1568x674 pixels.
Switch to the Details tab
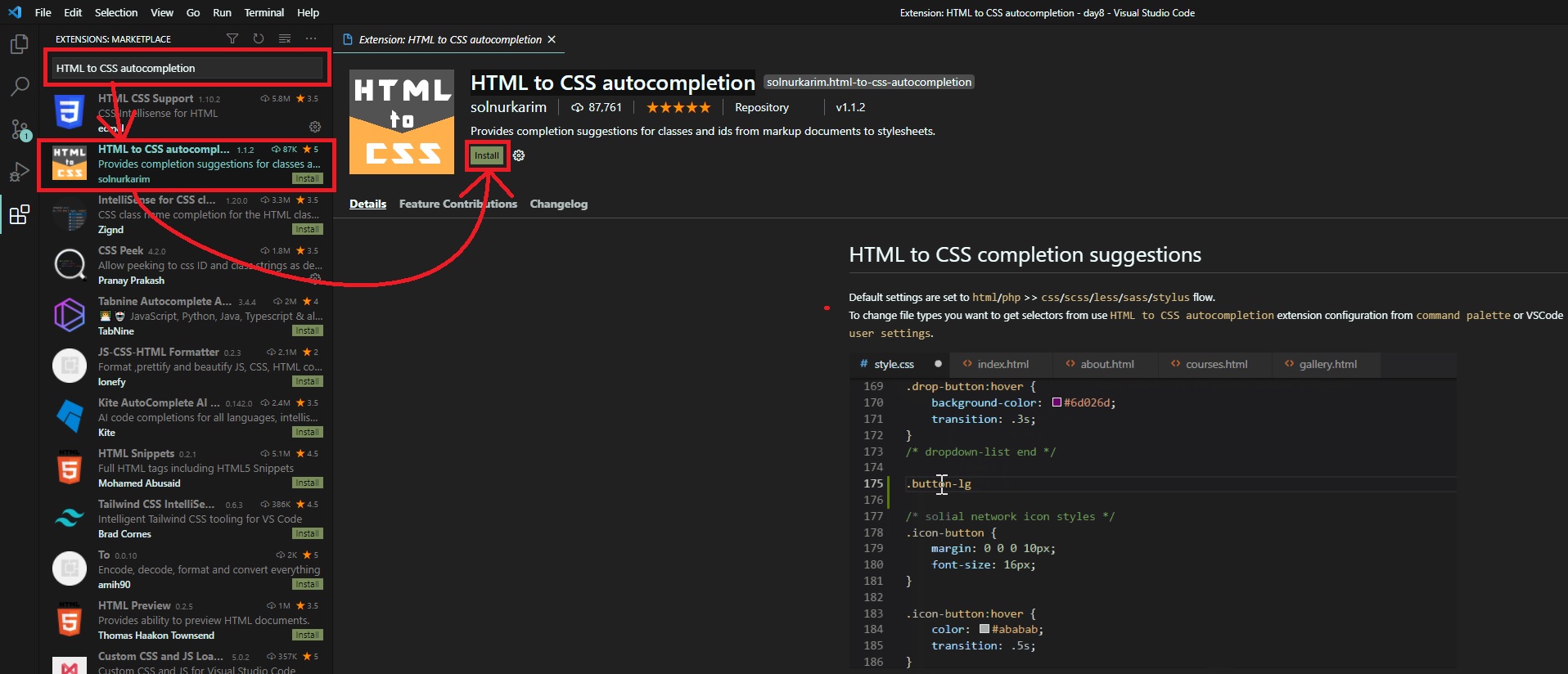point(368,204)
